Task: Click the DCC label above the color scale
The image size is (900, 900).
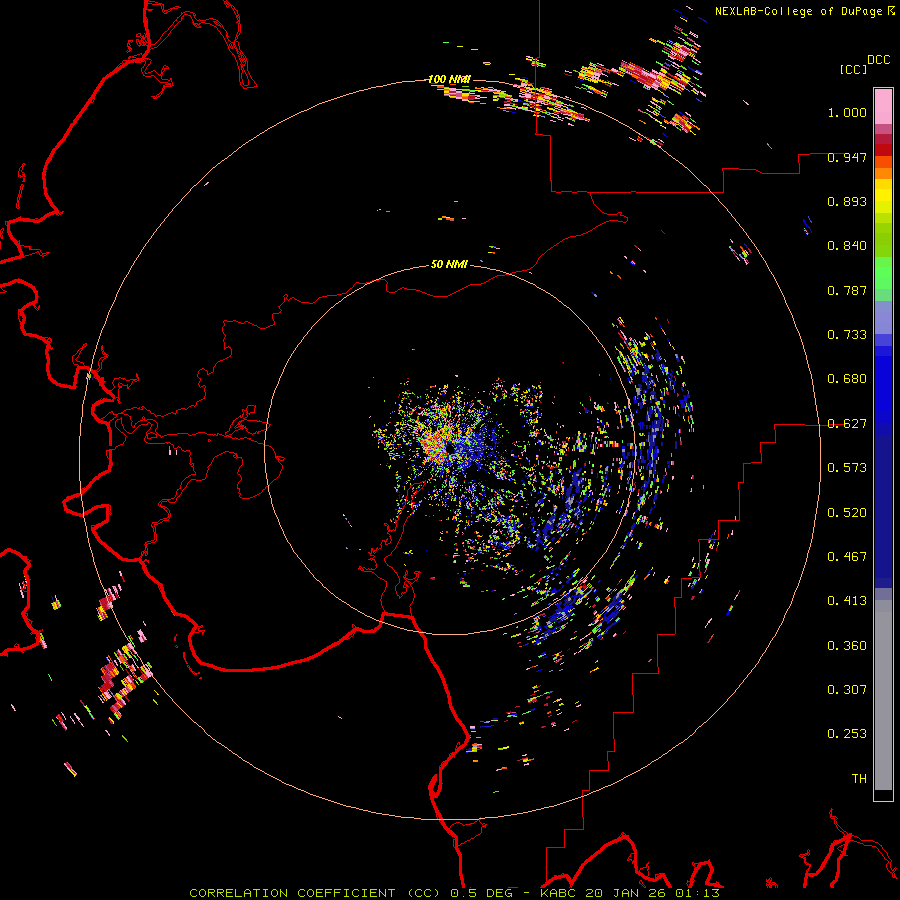Action: click(x=878, y=60)
